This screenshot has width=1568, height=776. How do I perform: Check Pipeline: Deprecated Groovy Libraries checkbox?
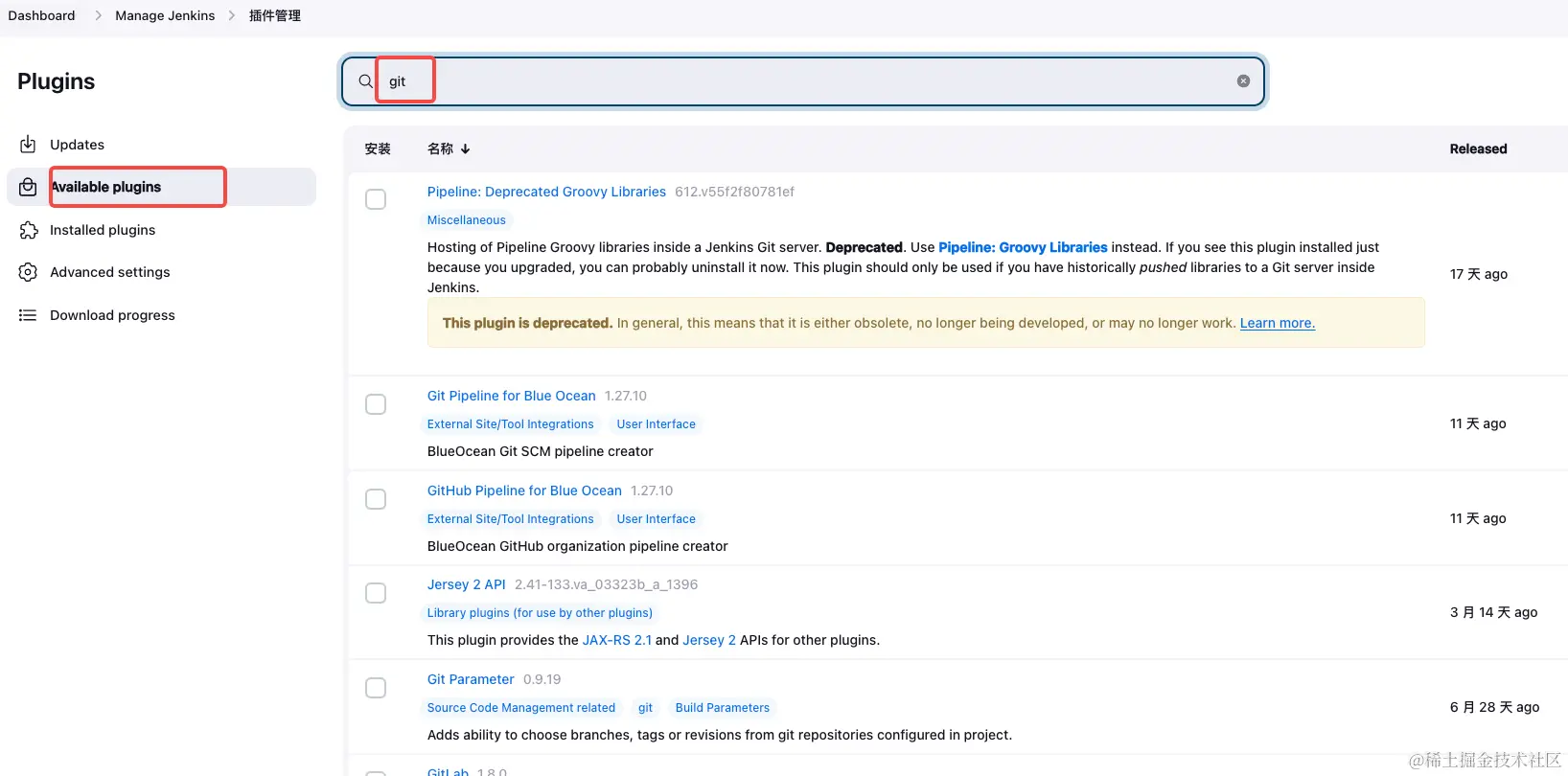click(x=376, y=199)
